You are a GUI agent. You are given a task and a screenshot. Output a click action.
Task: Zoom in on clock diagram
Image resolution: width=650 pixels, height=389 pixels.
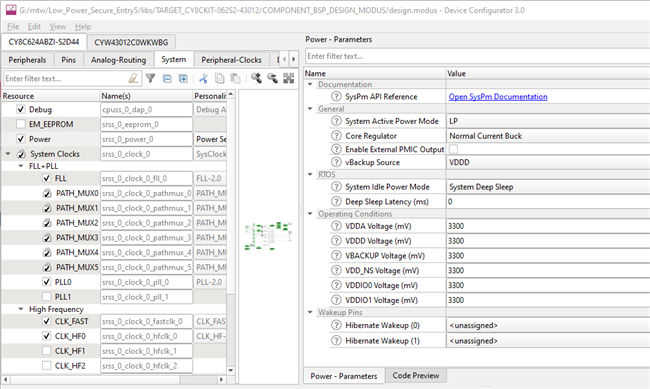tap(256, 78)
